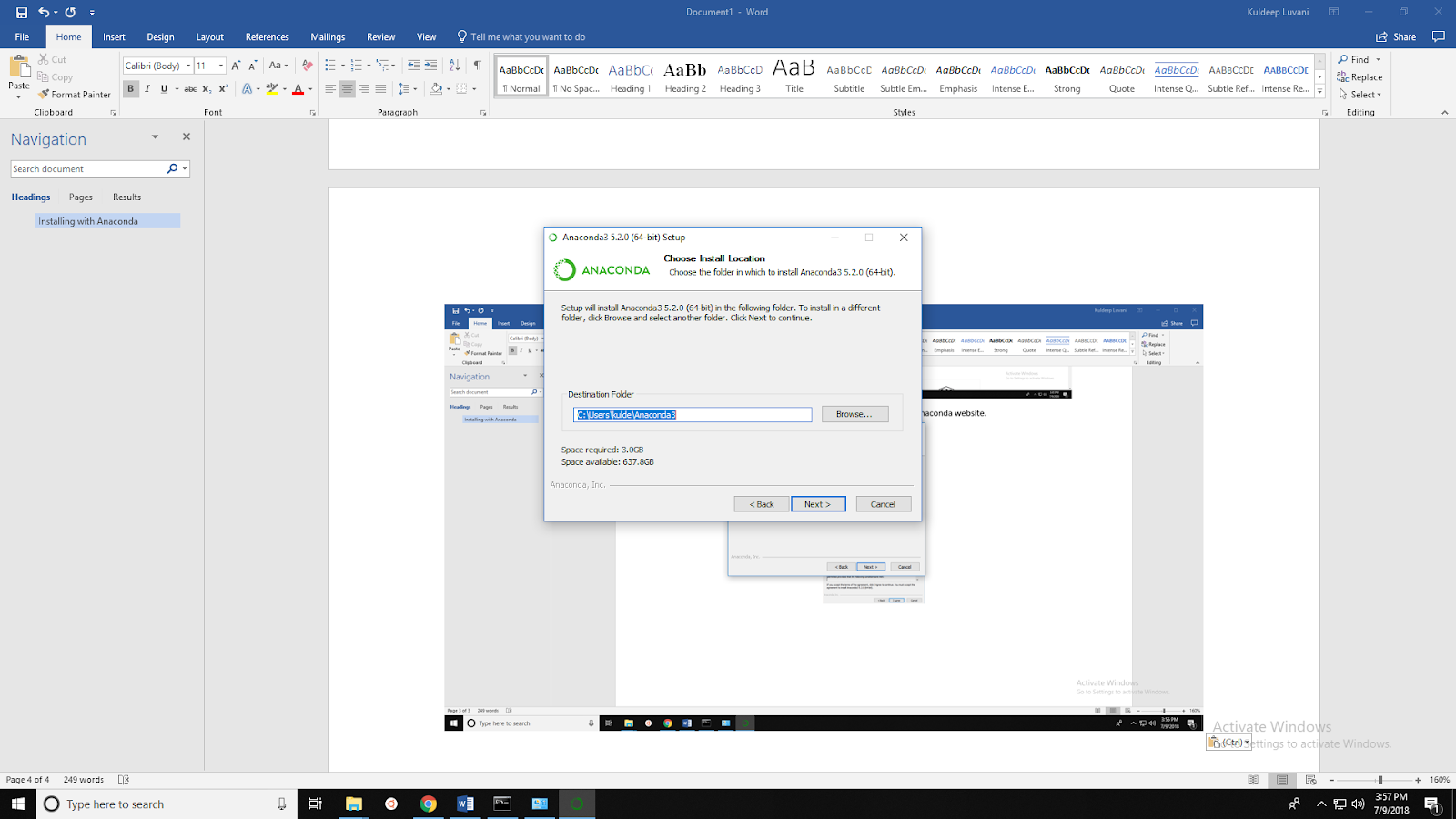
Task: Expand the font color dropdown arrow
Action: [x=310, y=89]
